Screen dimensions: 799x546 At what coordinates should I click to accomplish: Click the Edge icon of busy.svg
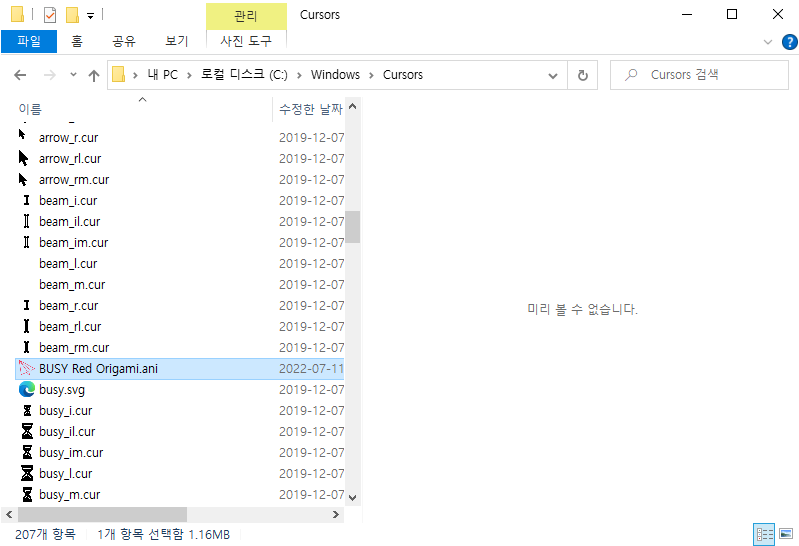(x=26, y=389)
